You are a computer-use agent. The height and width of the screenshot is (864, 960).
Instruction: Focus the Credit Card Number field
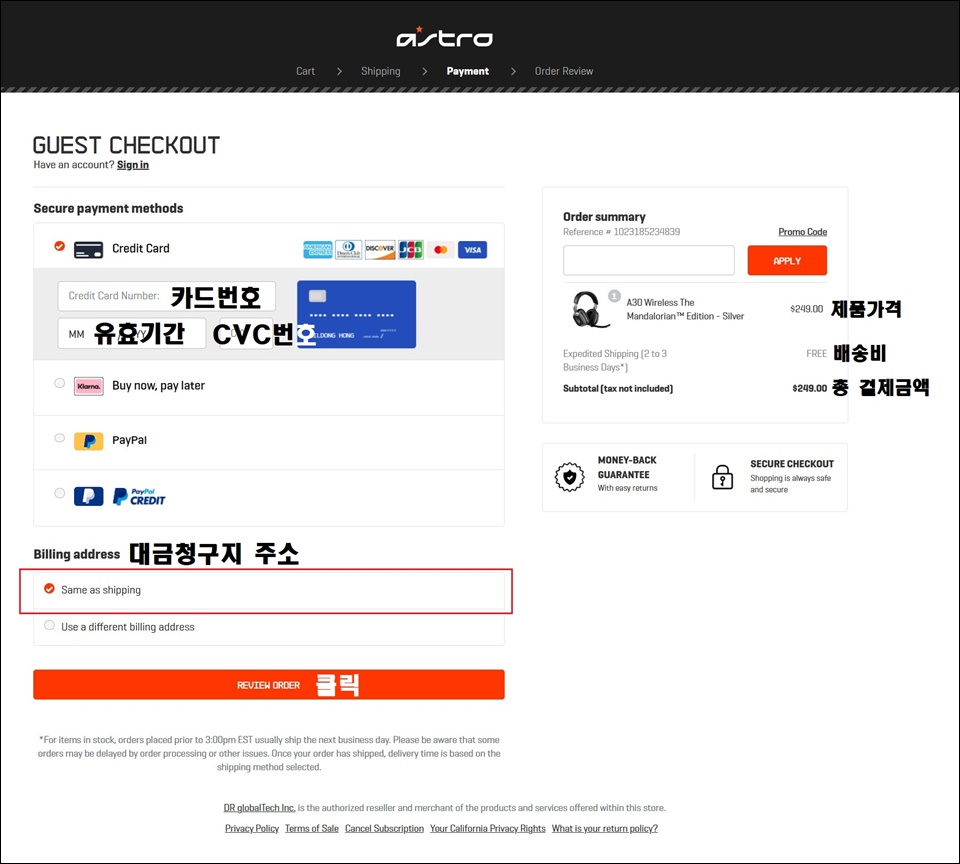(167, 296)
